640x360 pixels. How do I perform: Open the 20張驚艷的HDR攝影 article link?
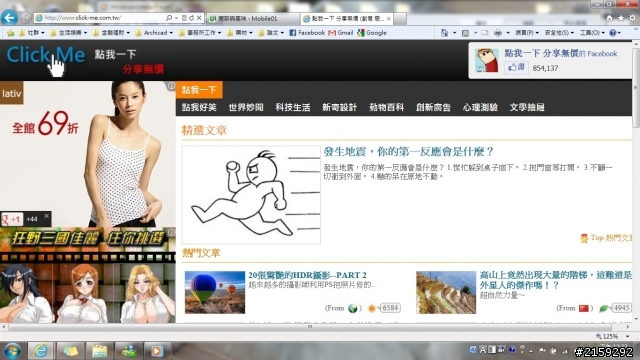coord(307,275)
